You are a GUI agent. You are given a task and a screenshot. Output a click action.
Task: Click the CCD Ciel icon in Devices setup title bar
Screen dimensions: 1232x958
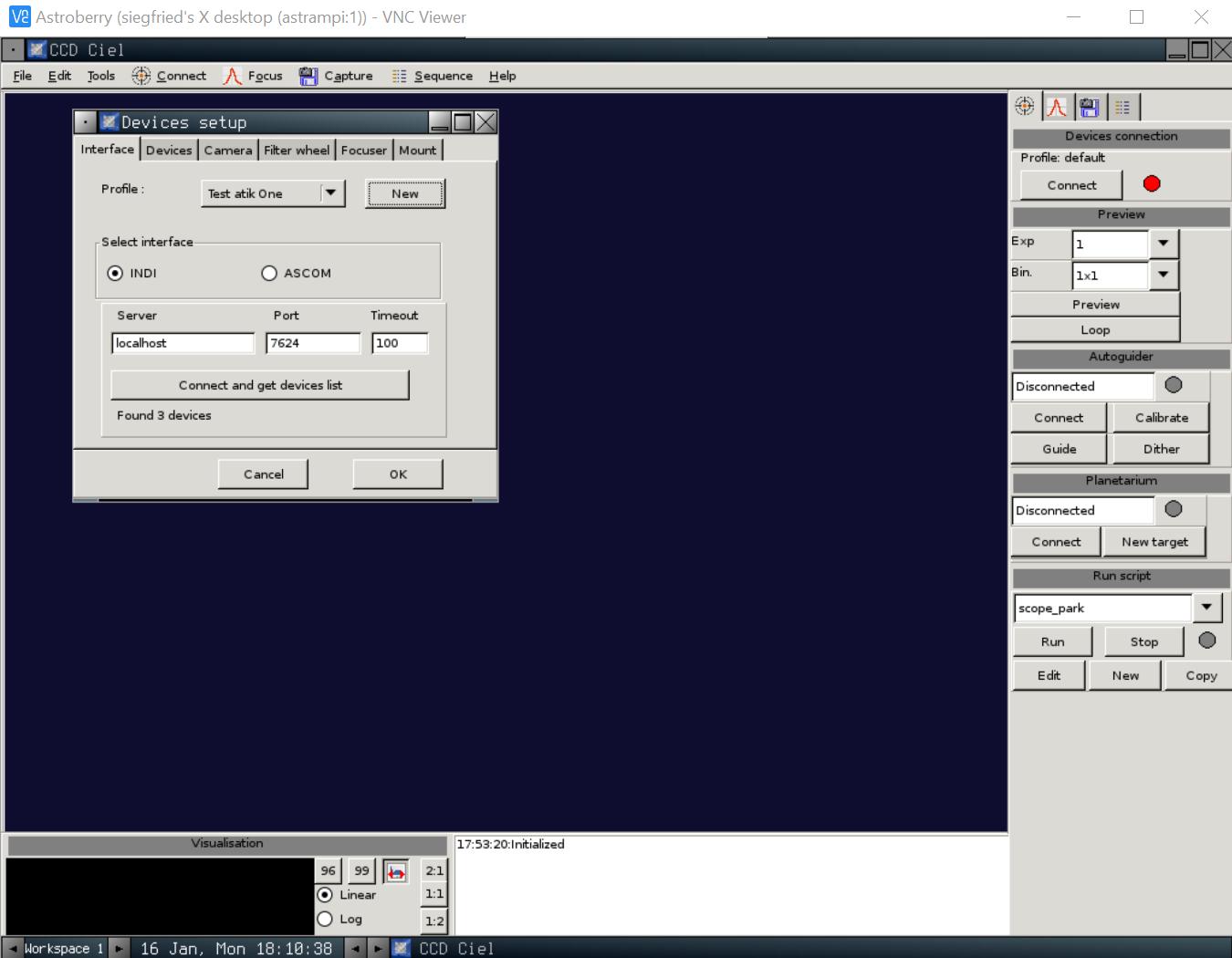pos(110,121)
